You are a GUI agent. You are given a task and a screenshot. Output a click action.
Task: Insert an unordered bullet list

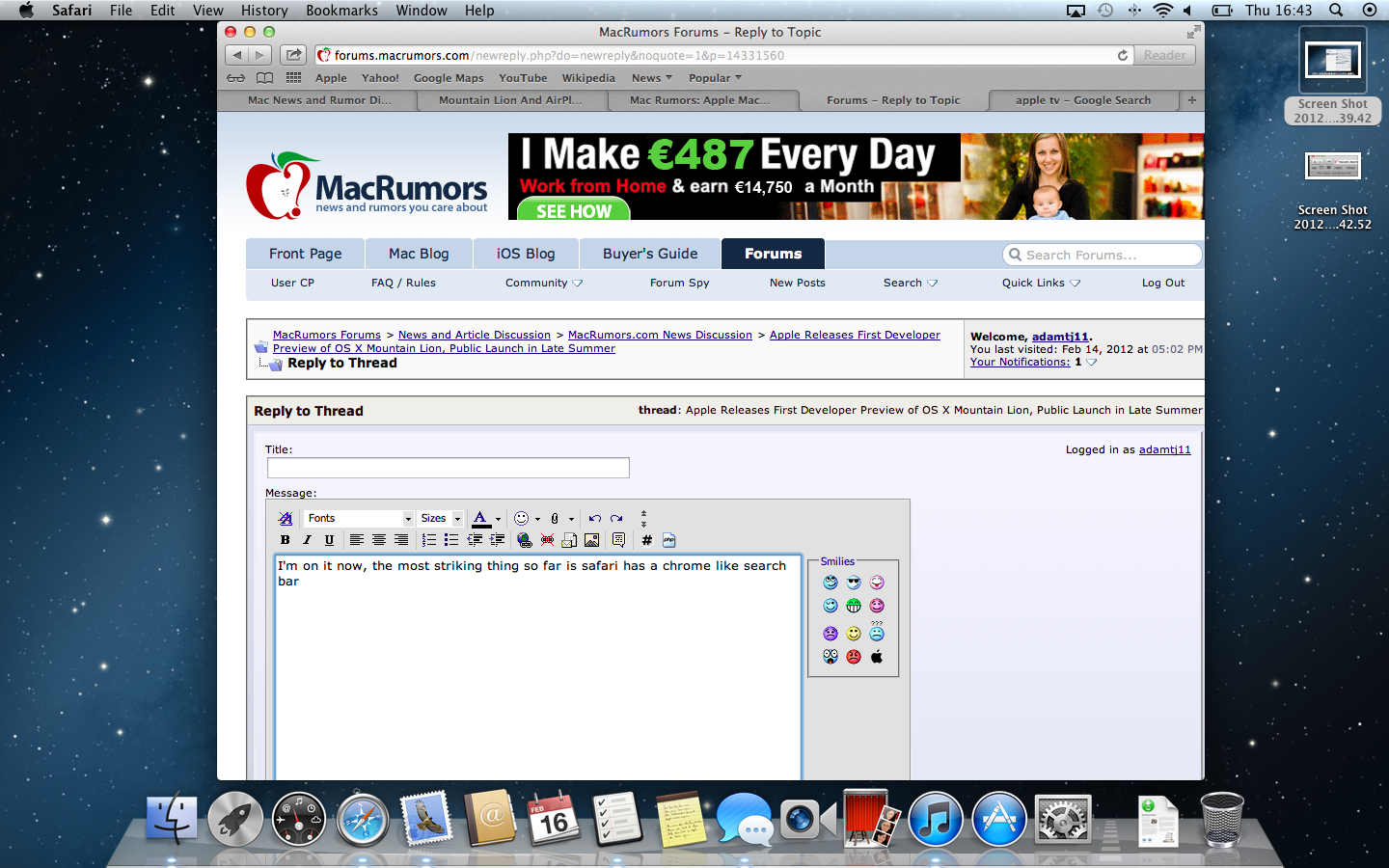451,540
